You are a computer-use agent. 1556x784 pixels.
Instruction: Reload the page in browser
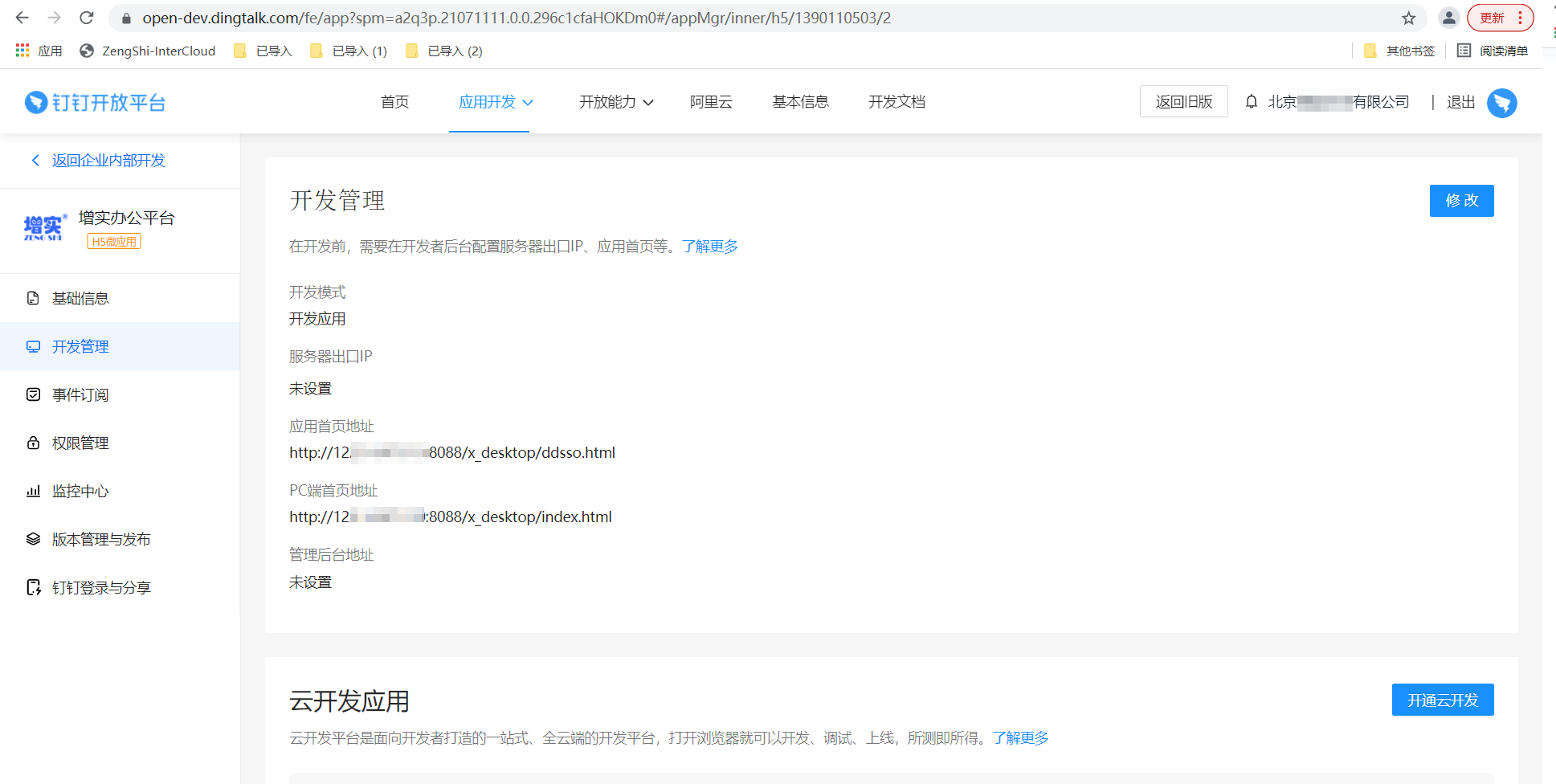pyautogui.click(x=87, y=18)
